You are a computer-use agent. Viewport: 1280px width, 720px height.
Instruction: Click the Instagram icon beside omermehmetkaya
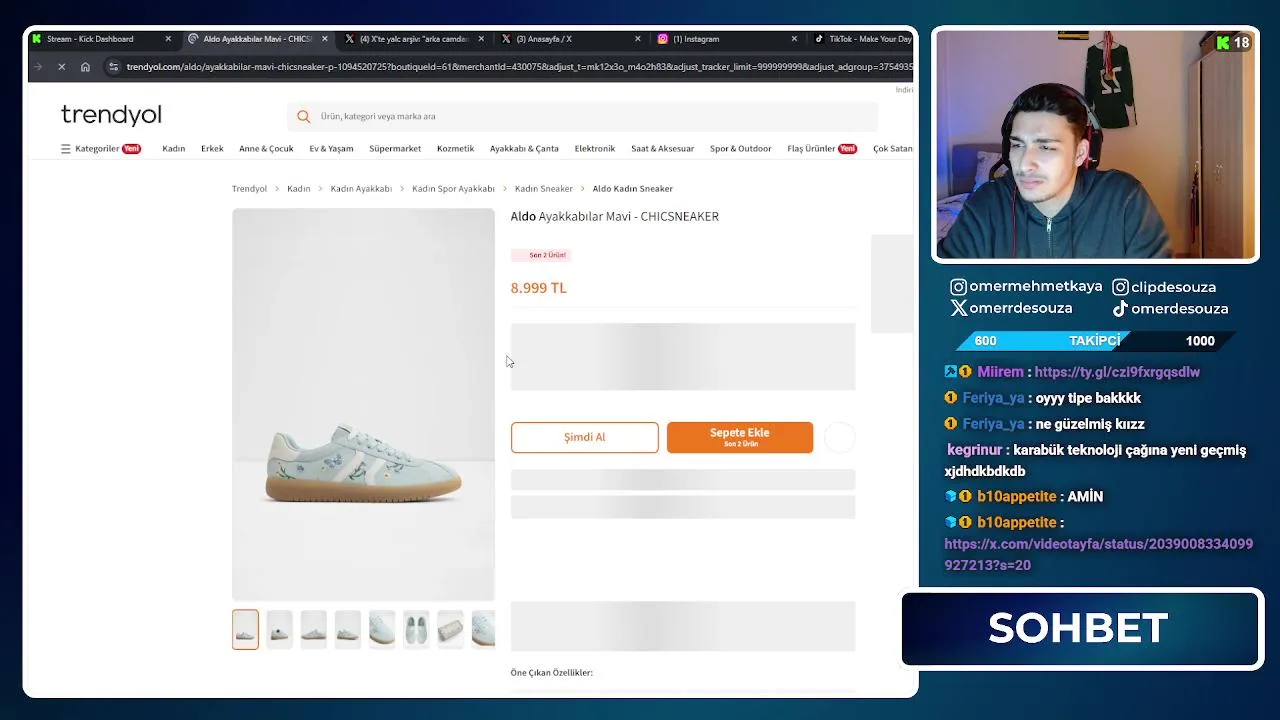coord(958,287)
